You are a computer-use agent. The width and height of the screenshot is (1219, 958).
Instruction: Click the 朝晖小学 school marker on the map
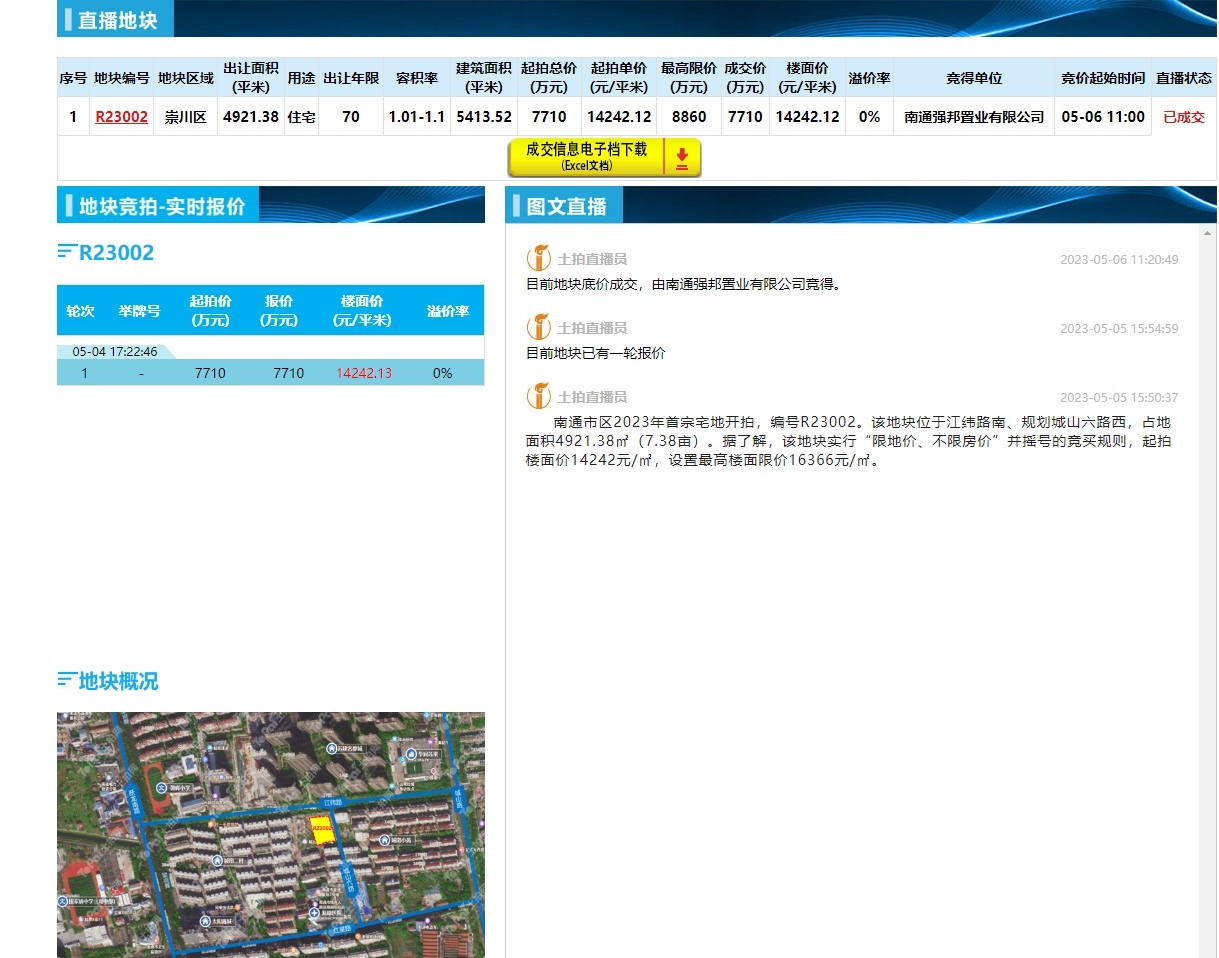(x=161, y=789)
